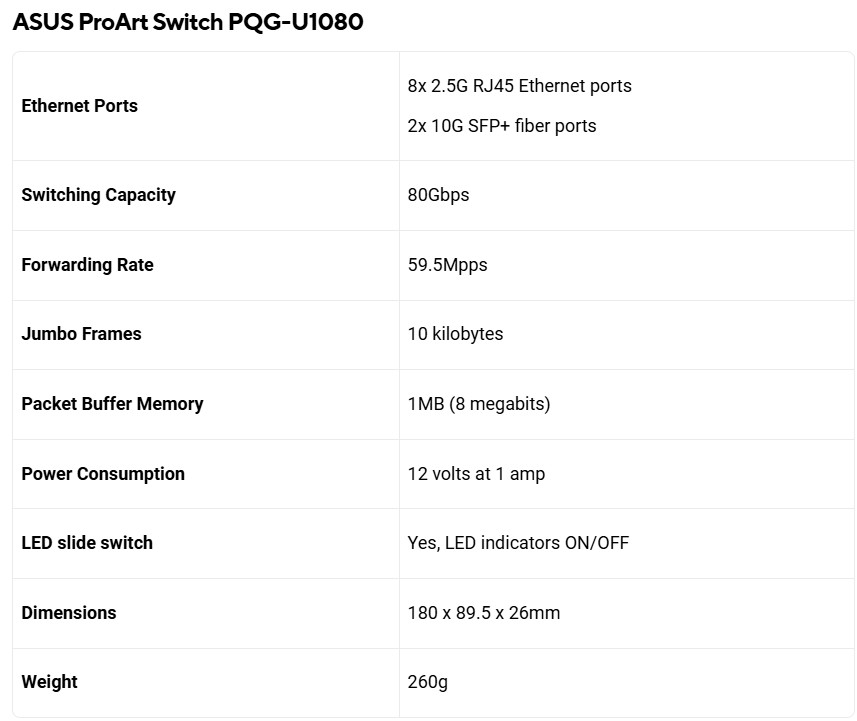Click the 2x 10G SFP+ fiber ports text
The height and width of the screenshot is (721, 857).
(502, 126)
